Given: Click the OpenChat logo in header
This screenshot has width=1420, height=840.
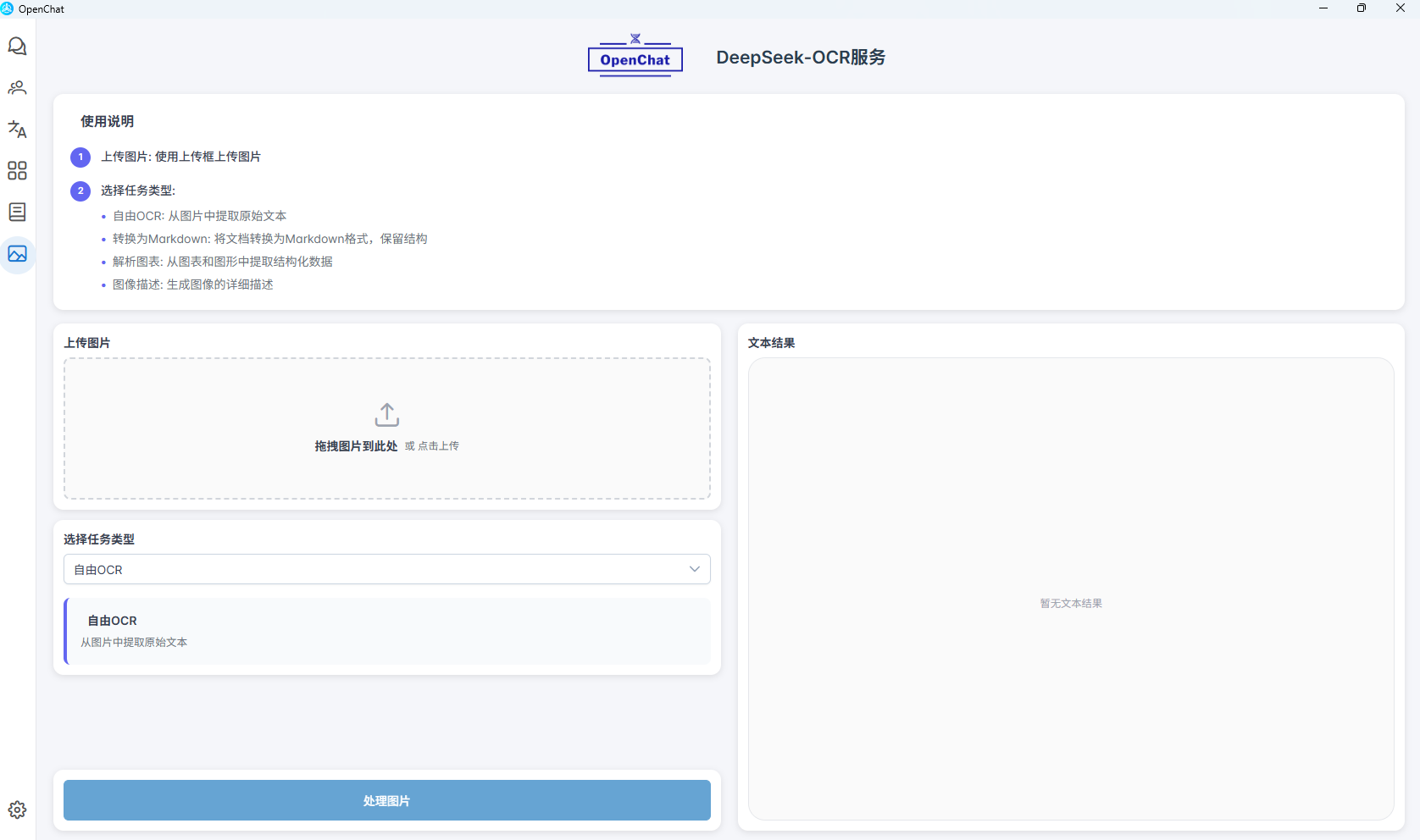Looking at the screenshot, I should click(635, 56).
